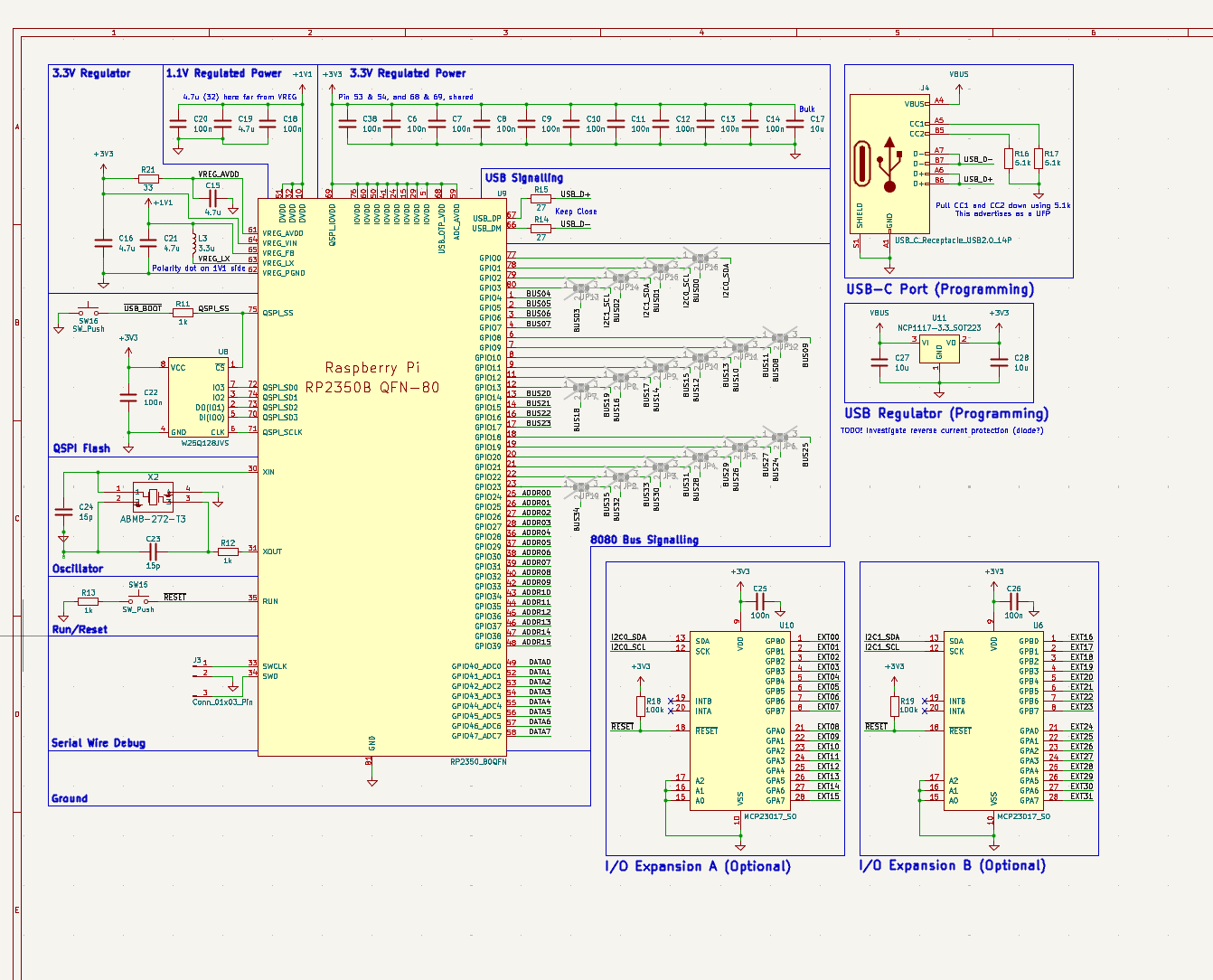This screenshot has width=1213, height=980.
Task: Select the NCP1117-3.3 regulator U11
Action: click(940, 348)
